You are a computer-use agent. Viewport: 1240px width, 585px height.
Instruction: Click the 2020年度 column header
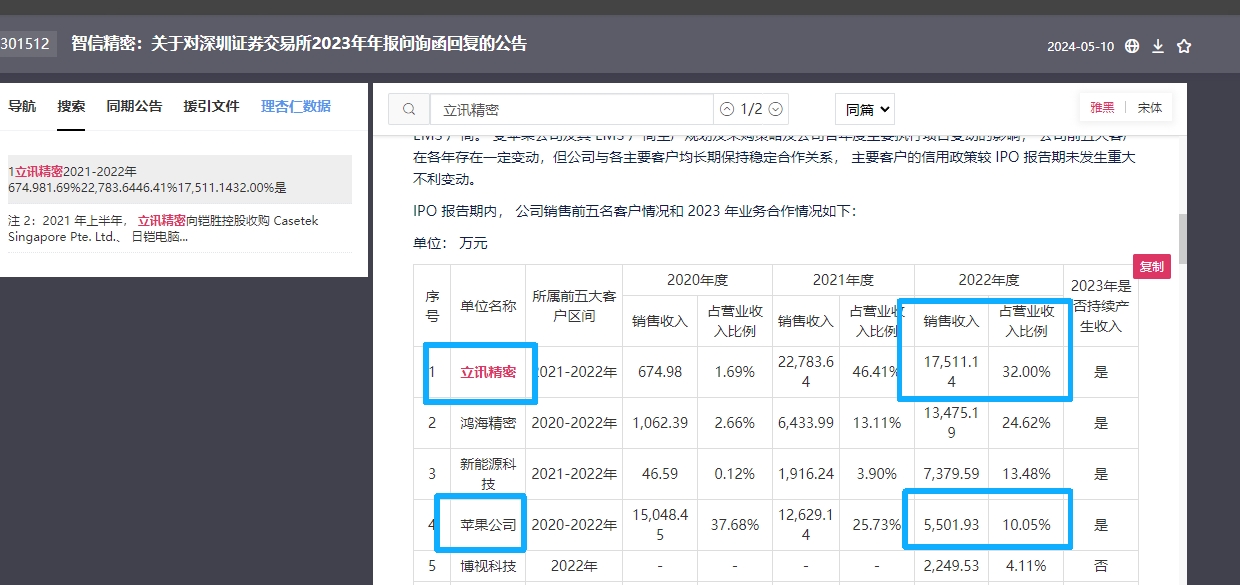point(697,280)
